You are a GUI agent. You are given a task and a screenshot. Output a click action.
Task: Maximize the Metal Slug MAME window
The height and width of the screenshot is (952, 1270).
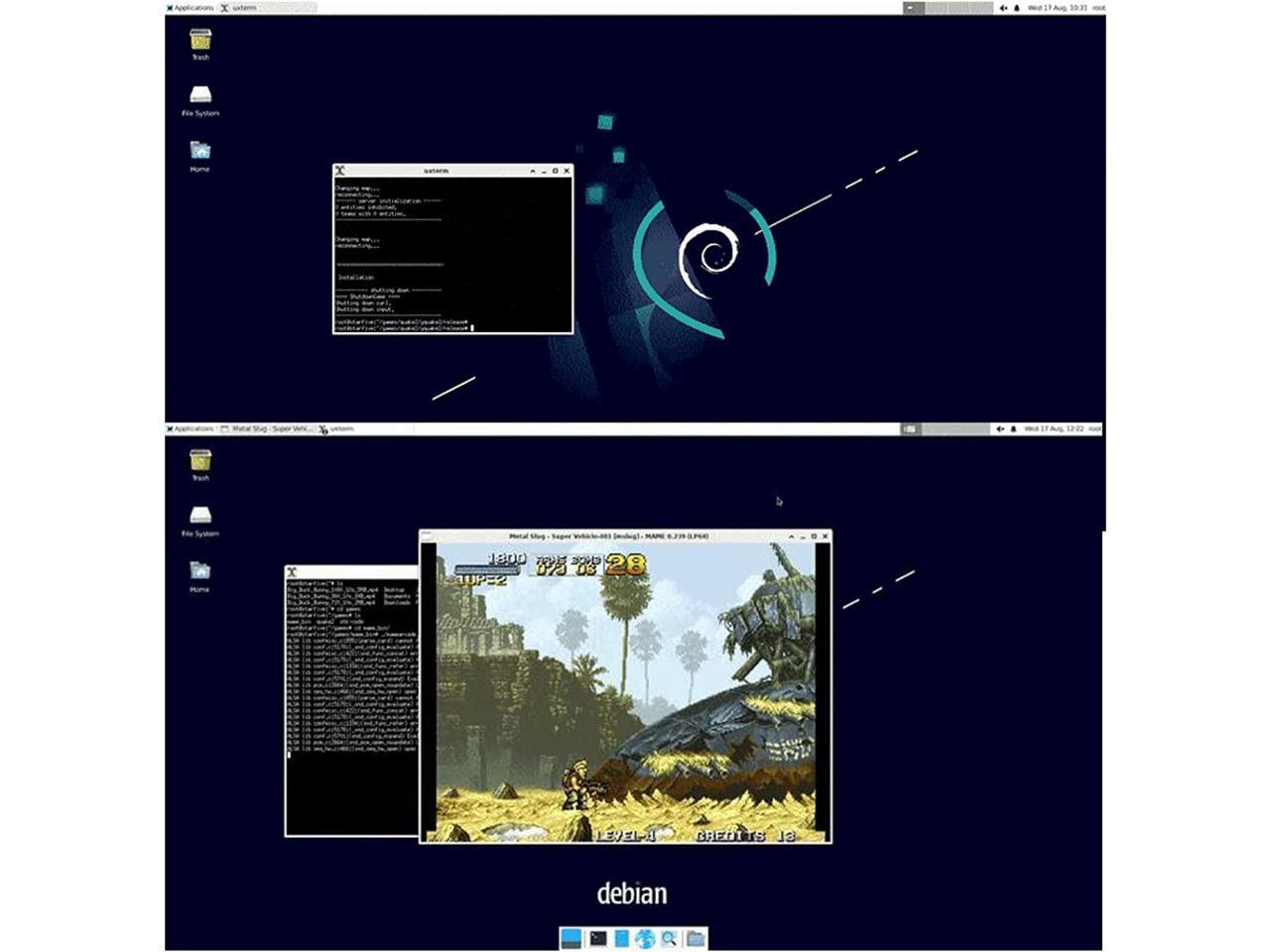coord(814,536)
